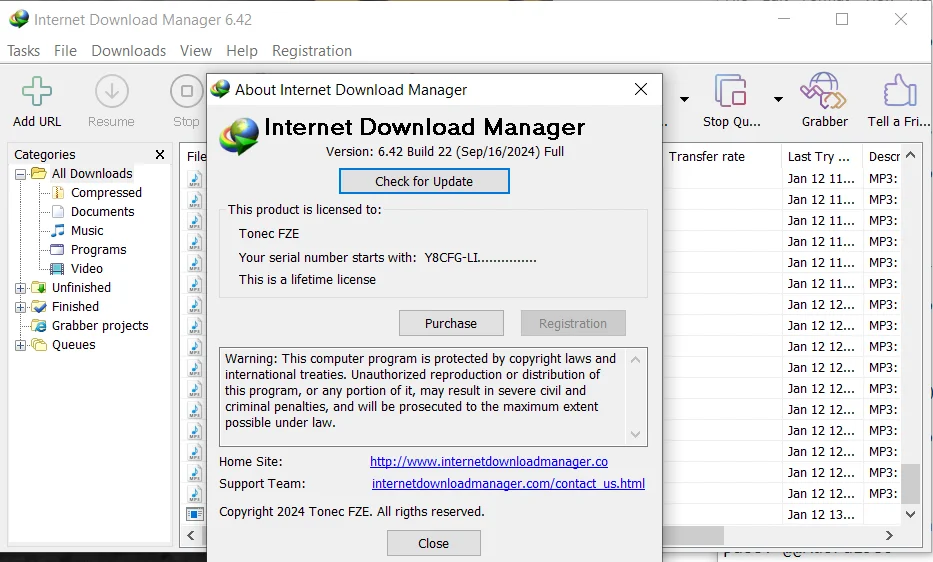This screenshot has height=562, width=933.
Task: Click the Version 6.42 Build 22 text
Action: tap(444, 152)
